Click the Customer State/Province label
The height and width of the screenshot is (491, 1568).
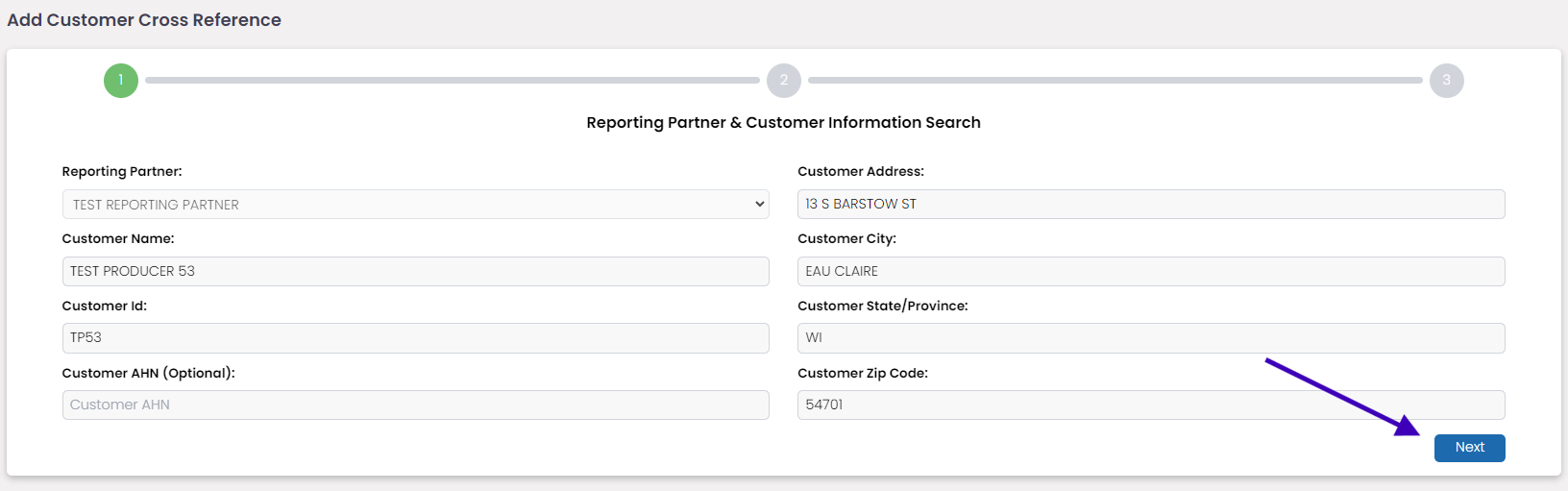pos(882,306)
